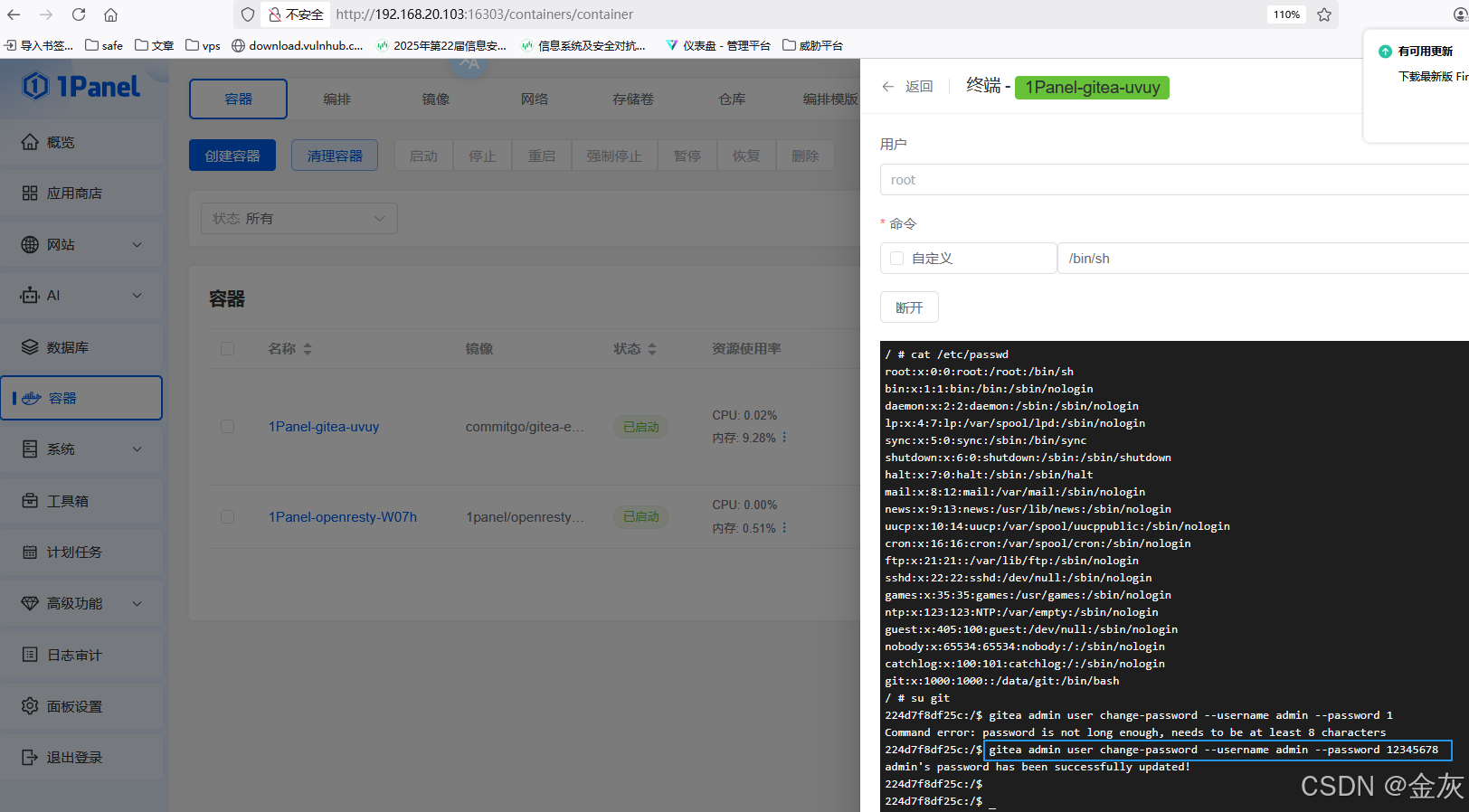
Task: Click the 网站 globe icon
Action: click(x=30, y=244)
